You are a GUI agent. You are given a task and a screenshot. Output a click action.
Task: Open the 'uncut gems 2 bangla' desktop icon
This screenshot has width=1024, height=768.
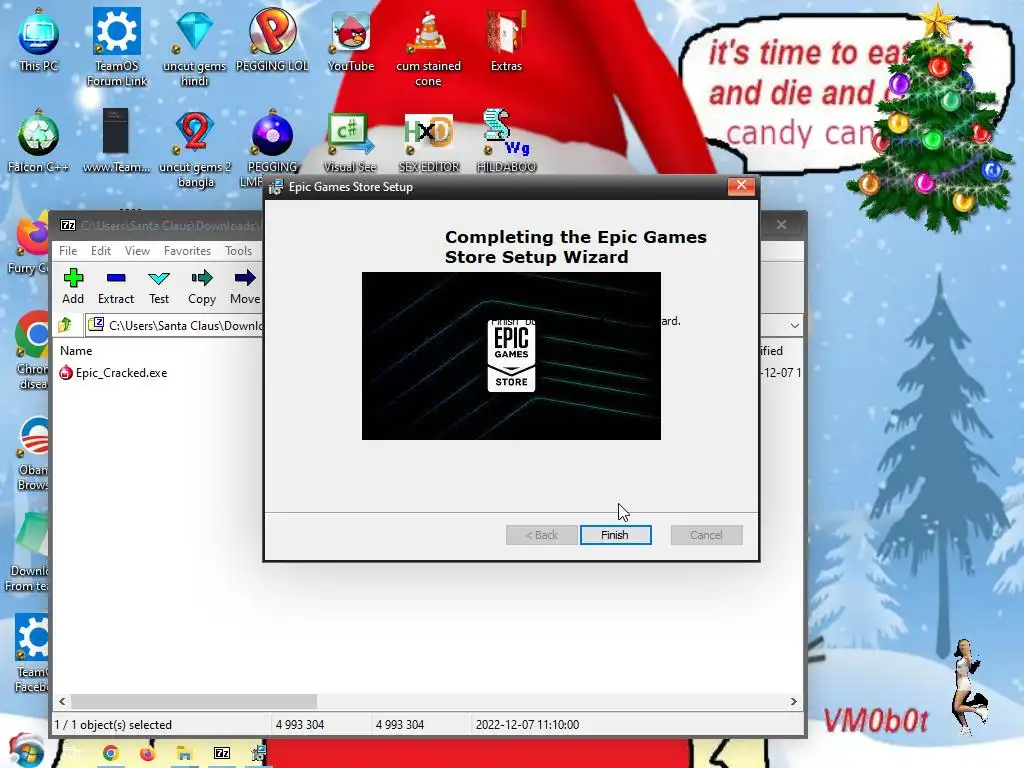click(x=195, y=149)
